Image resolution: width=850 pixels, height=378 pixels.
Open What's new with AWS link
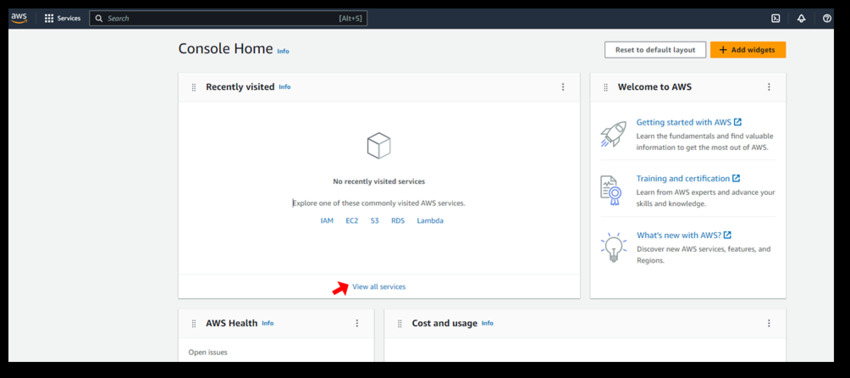(684, 235)
